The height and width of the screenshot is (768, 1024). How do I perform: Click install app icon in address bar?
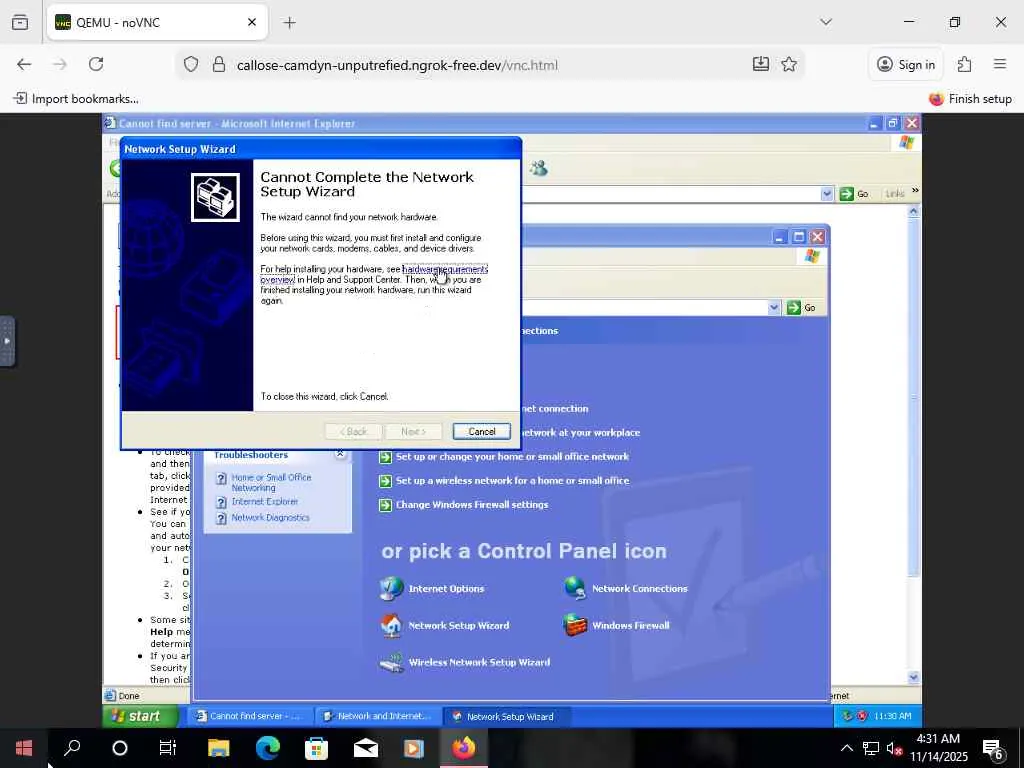[760, 64]
